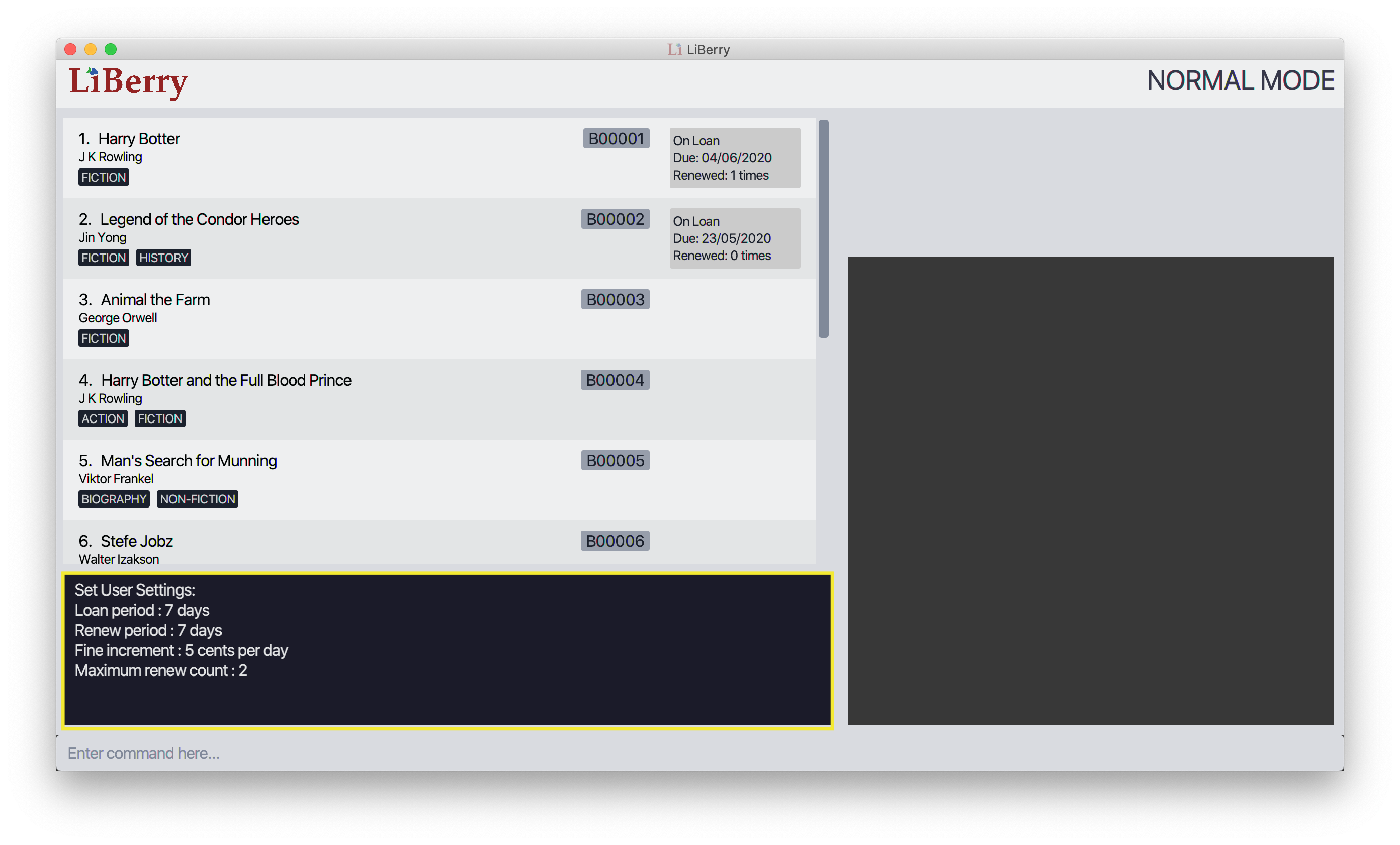Click loan status Due: 04/06/2020
The height and width of the screenshot is (845, 1400).
click(722, 158)
